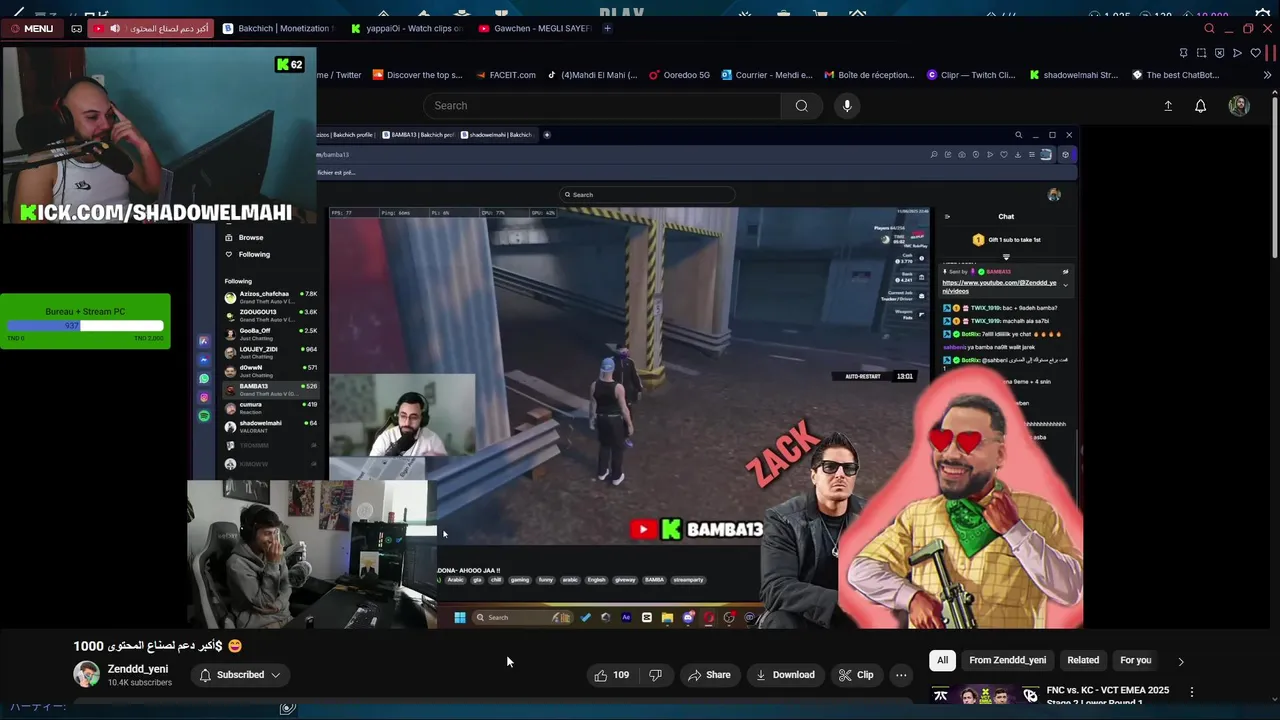Switch to the yappaiOi Watch clips tab
The height and width of the screenshot is (720, 1280).
point(406,28)
